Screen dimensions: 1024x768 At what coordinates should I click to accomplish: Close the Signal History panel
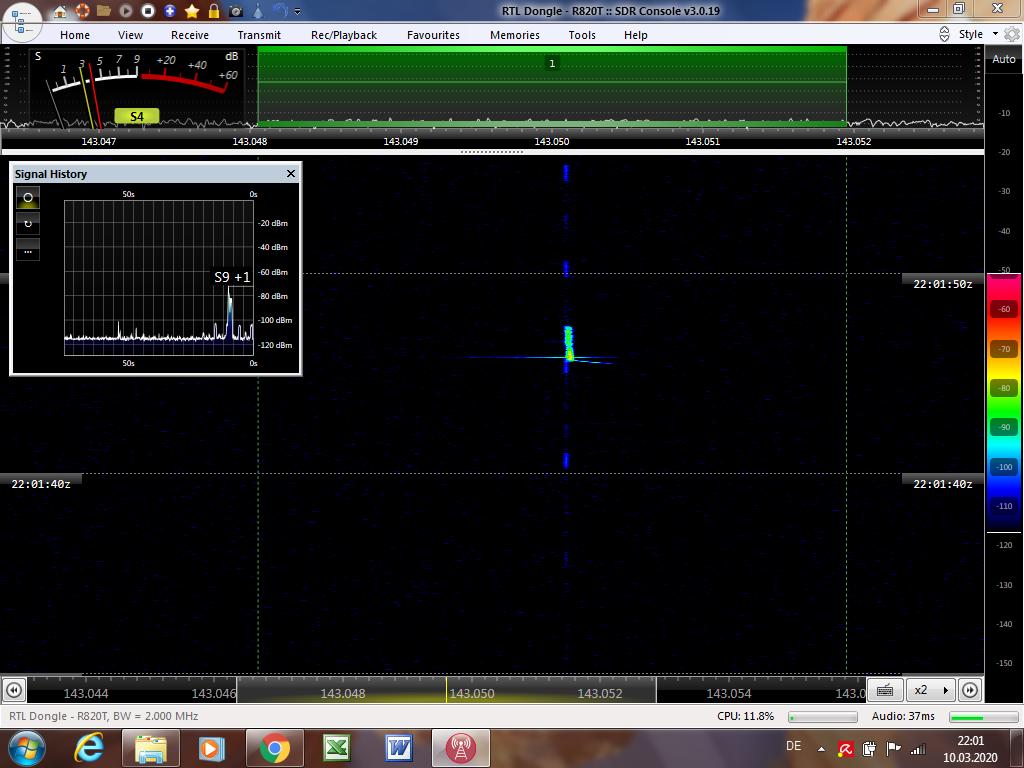click(291, 174)
